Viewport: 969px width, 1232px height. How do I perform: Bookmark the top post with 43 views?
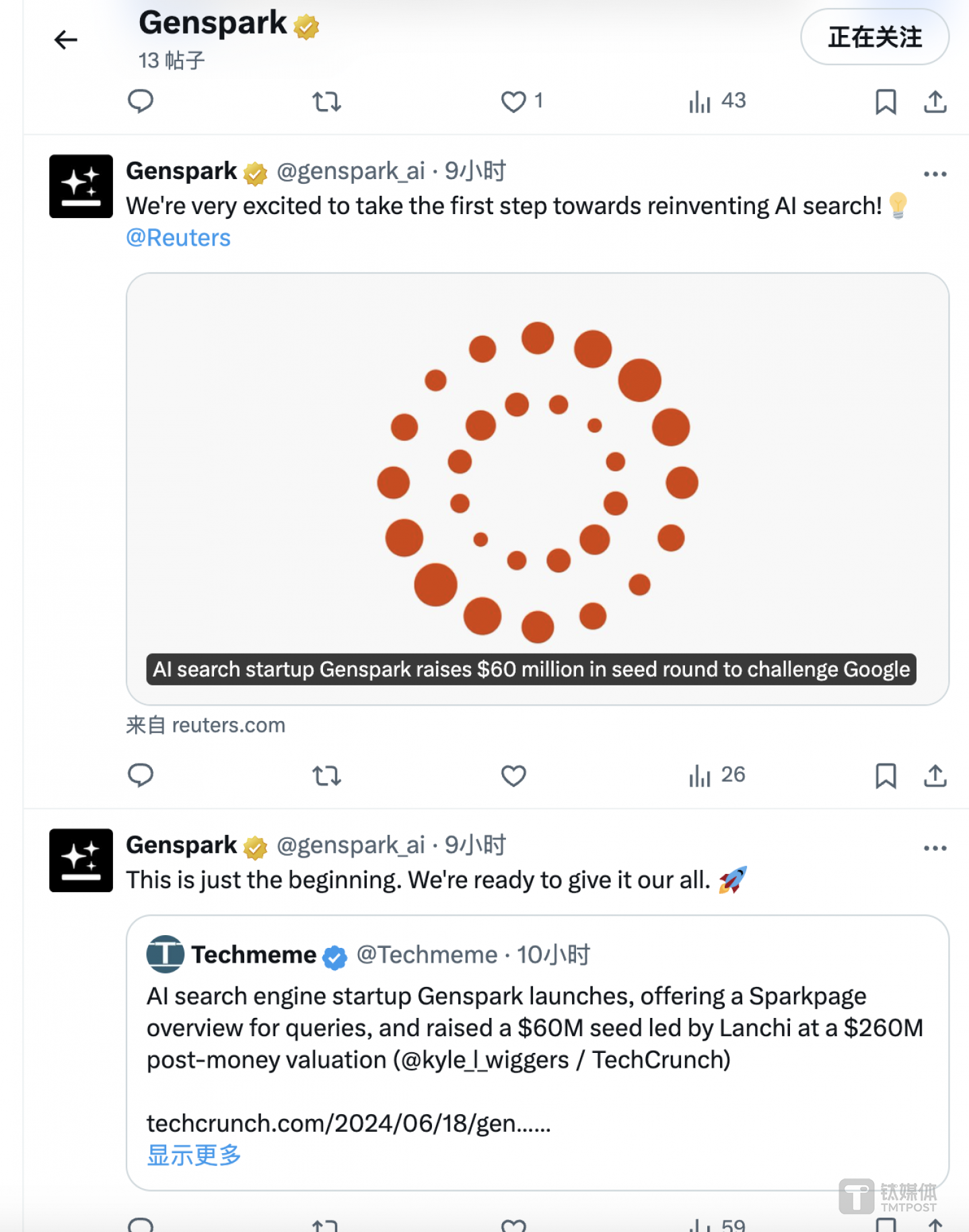click(886, 102)
